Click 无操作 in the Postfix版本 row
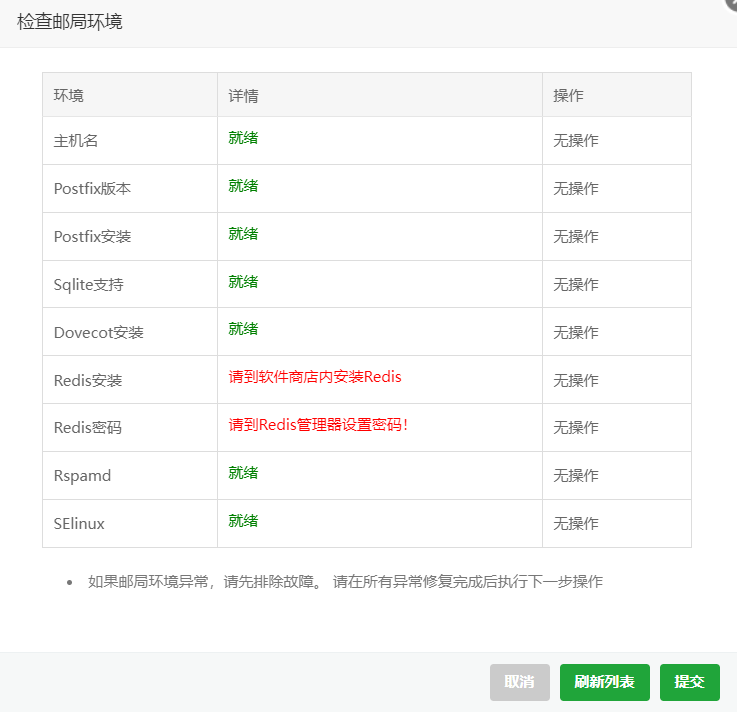Viewport: 737px width, 712px height. (576, 188)
